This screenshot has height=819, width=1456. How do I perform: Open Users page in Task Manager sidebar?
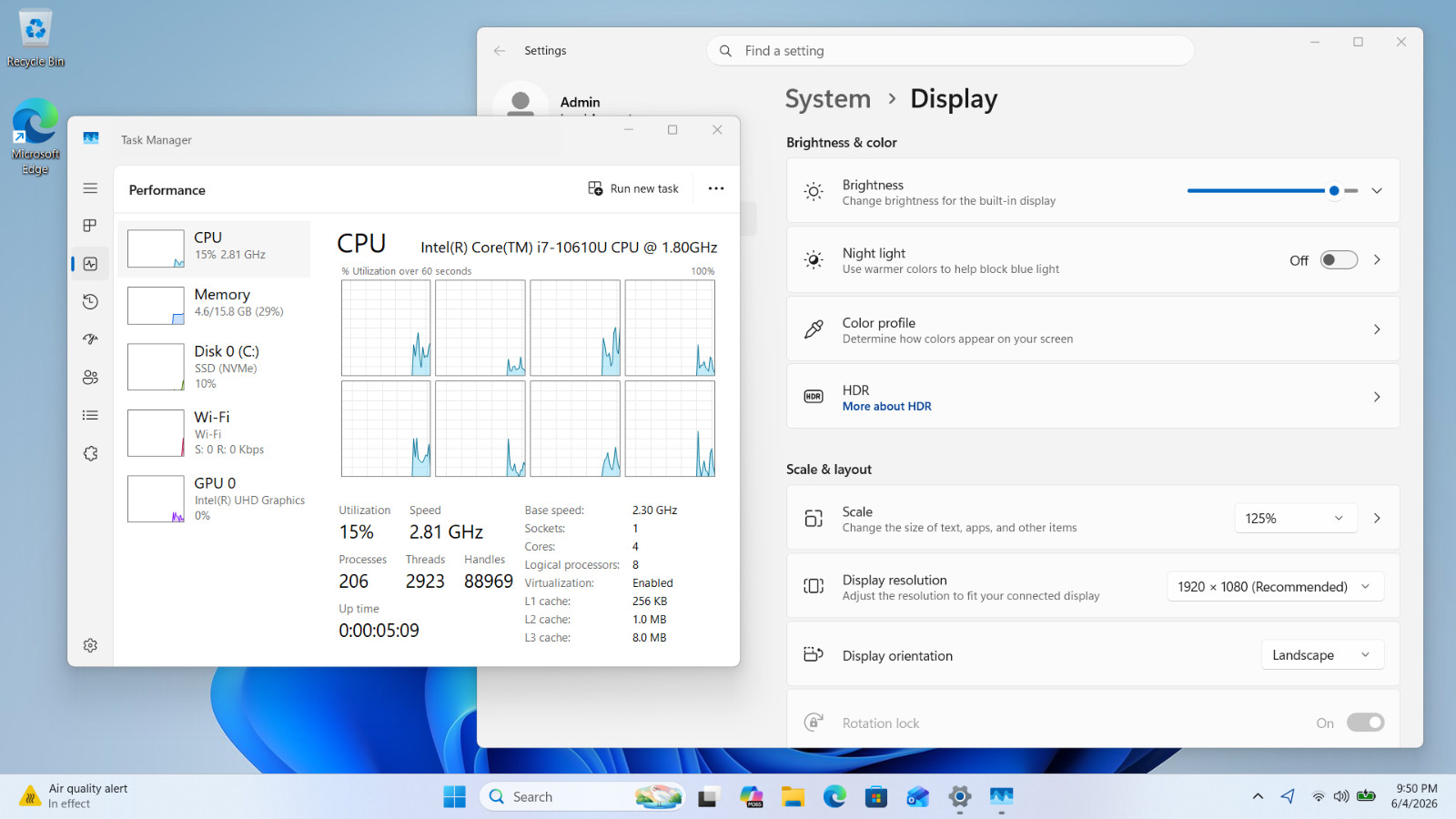90,378
